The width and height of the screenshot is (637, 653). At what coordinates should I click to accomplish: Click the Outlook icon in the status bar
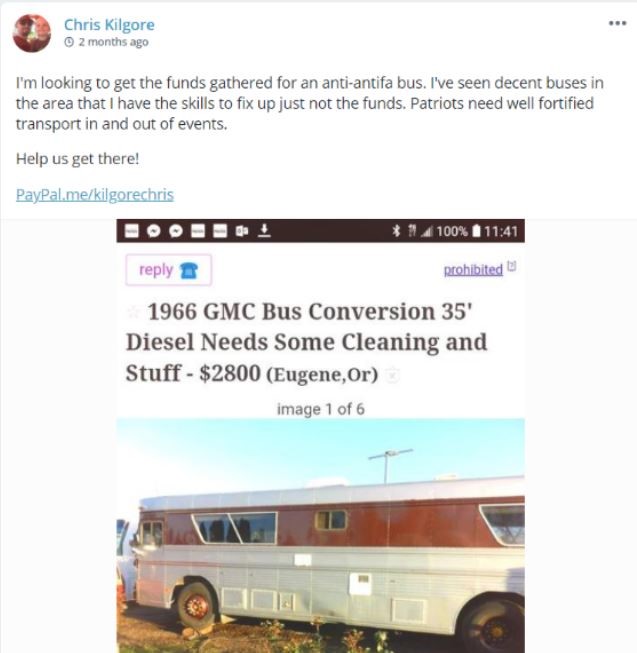click(x=242, y=231)
